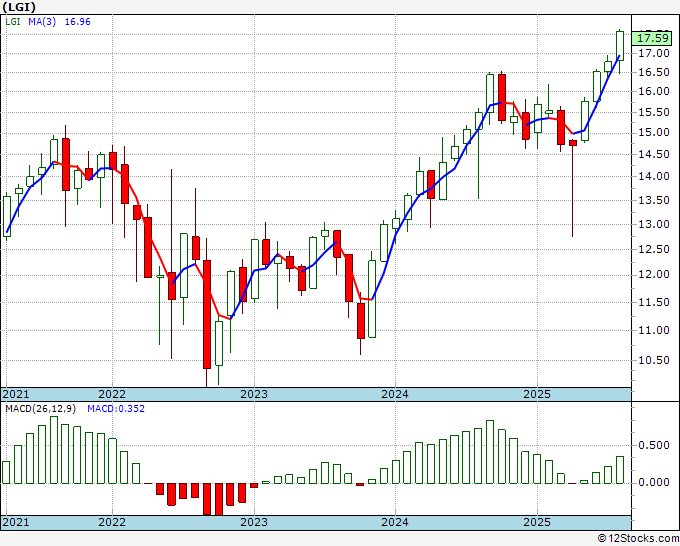680x546 pixels.
Task: Click the 14.00 price axis label
Action: coord(654,177)
